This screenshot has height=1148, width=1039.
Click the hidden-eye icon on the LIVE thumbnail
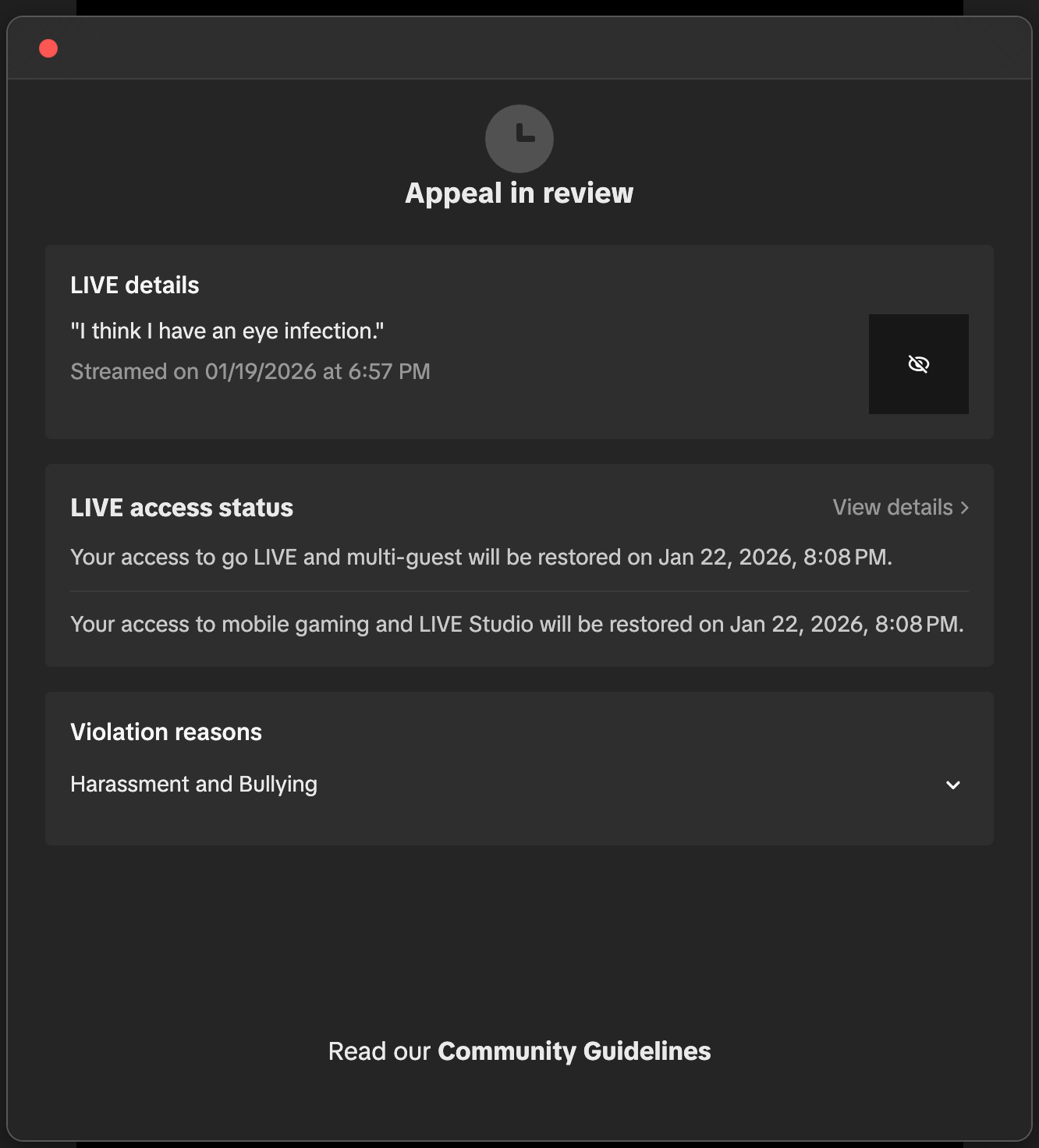(x=919, y=364)
